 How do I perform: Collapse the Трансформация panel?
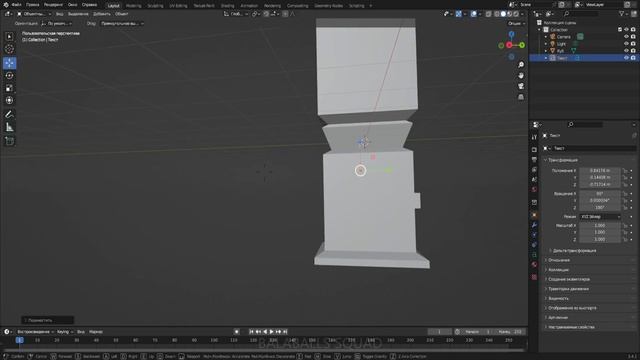pyautogui.click(x=562, y=160)
